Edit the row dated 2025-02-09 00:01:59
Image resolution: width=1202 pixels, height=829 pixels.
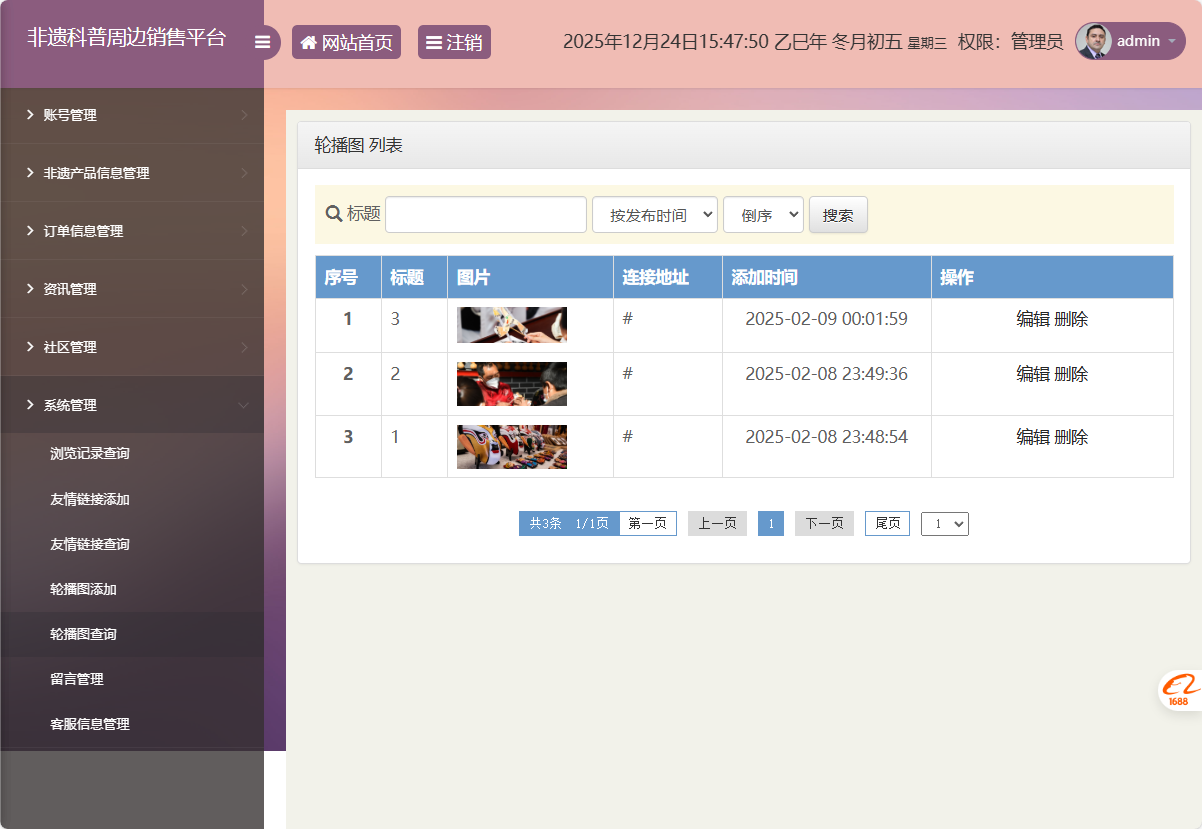pyautogui.click(x=1033, y=319)
